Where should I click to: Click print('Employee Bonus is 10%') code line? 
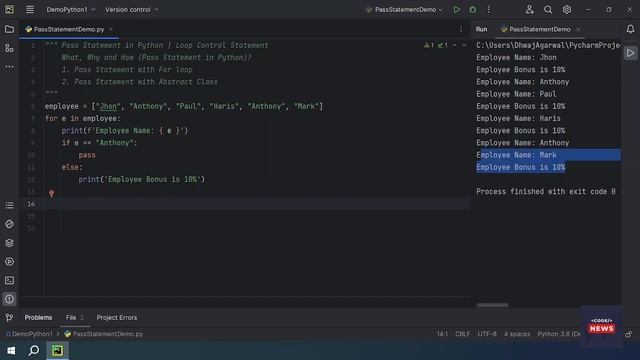point(142,179)
